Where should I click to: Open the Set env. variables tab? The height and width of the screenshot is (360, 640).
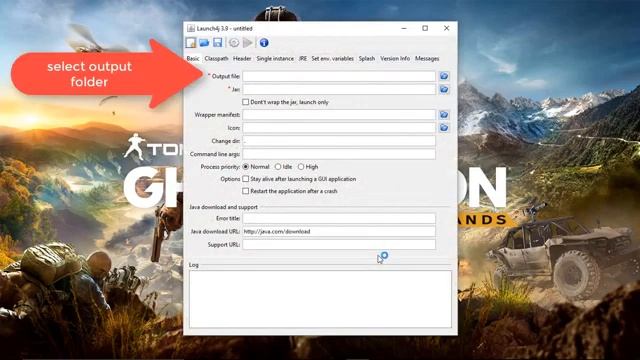pyautogui.click(x=332, y=58)
